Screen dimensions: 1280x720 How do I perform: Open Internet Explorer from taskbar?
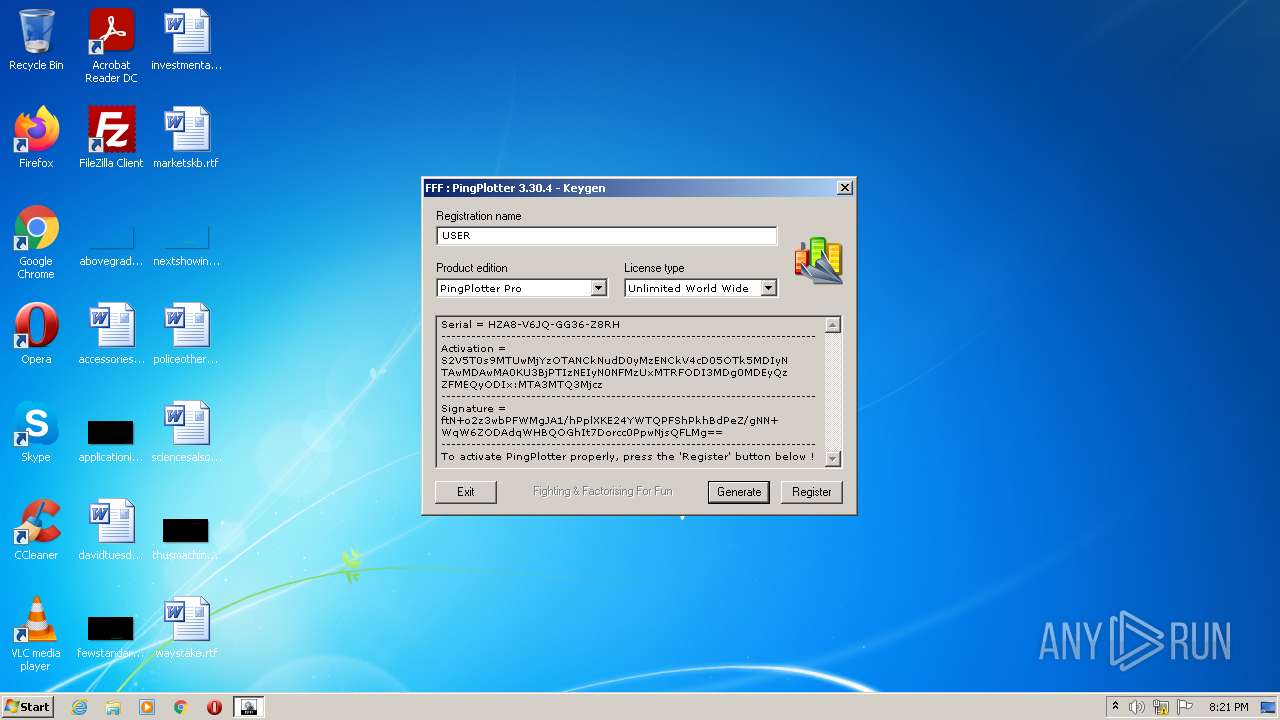[79, 707]
